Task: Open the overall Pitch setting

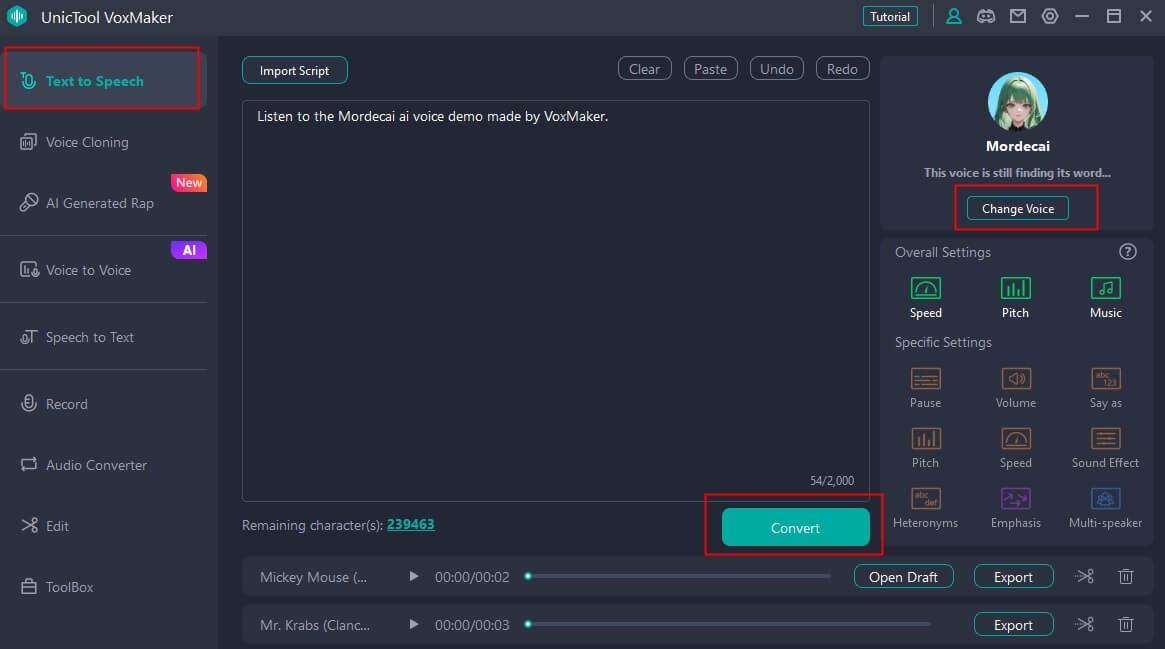Action: 1015,298
